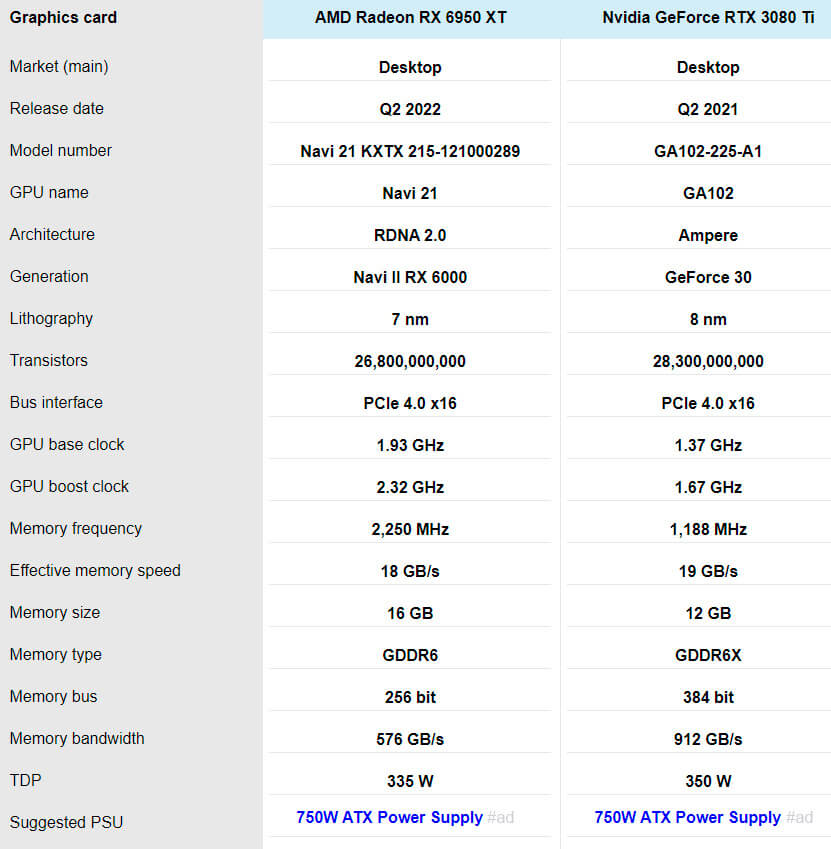
Task: Select the 384 bit memory bus cell
Action: [708, 697]
